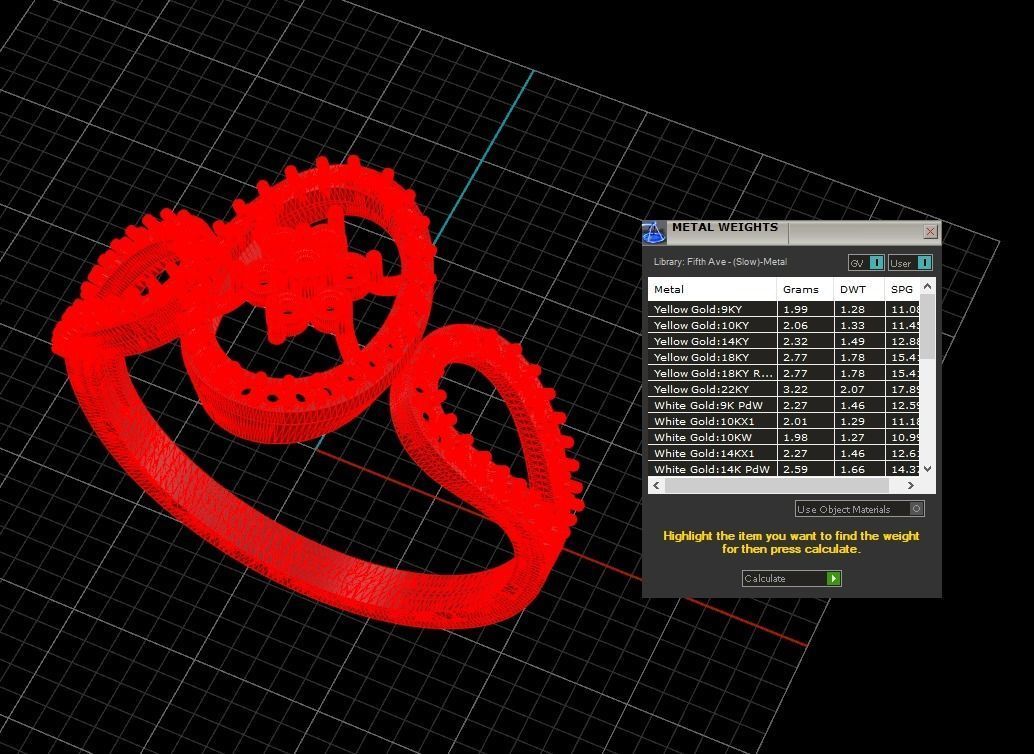Select the Yellow Gold:22KY row
Image resolution: width=1034 pixels, height=754 pixels.
pos(783,389)
